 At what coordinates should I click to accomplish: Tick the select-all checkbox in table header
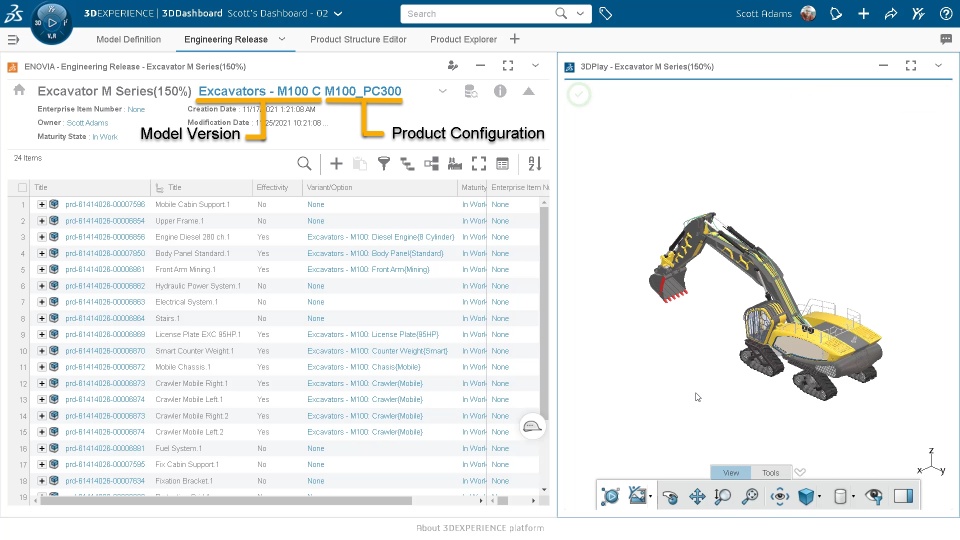[x=23, y=187]
